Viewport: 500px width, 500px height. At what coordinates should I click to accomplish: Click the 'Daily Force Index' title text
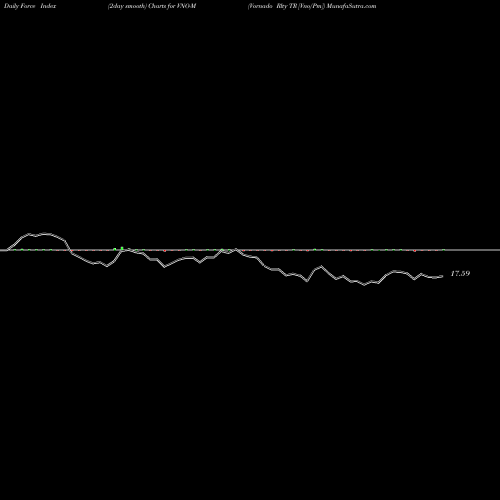(x=30, y=6)
